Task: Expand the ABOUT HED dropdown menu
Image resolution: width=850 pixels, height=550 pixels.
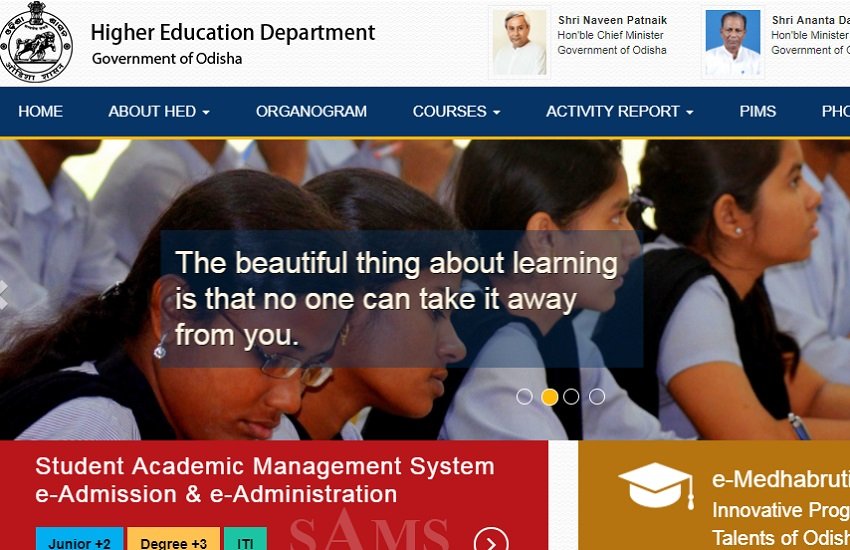Action: coord(159,111)
